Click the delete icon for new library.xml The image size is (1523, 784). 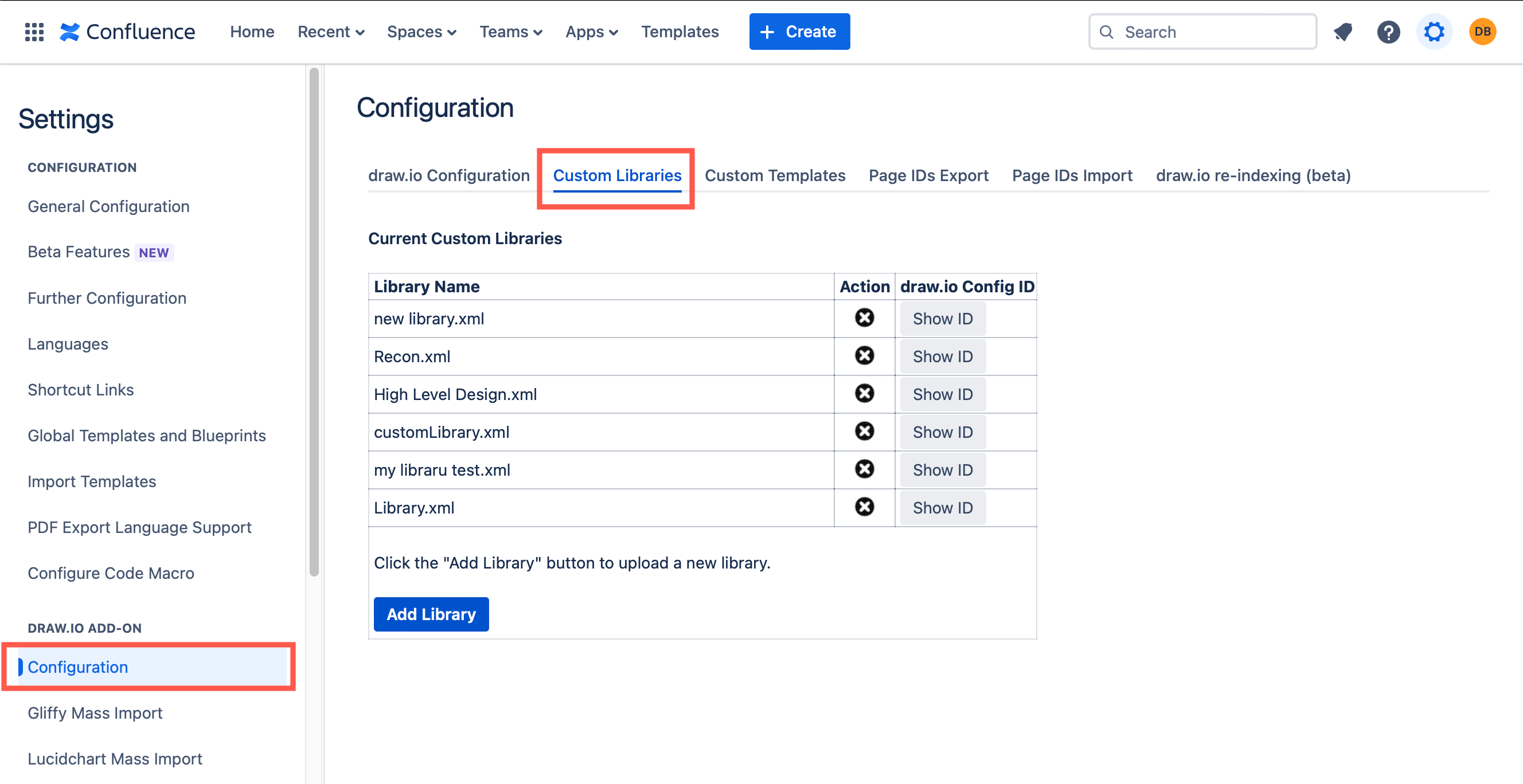click(x=864, y=318)
